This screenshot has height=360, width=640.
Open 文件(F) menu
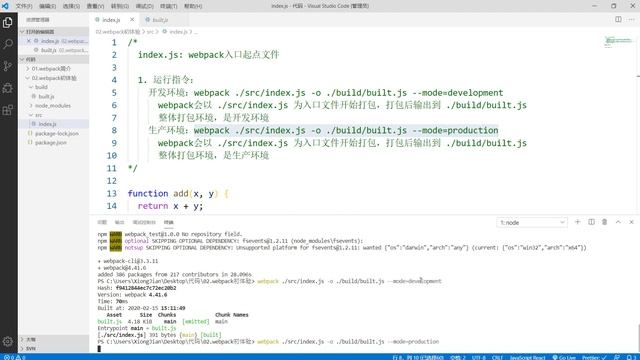[x=24, y=6]
